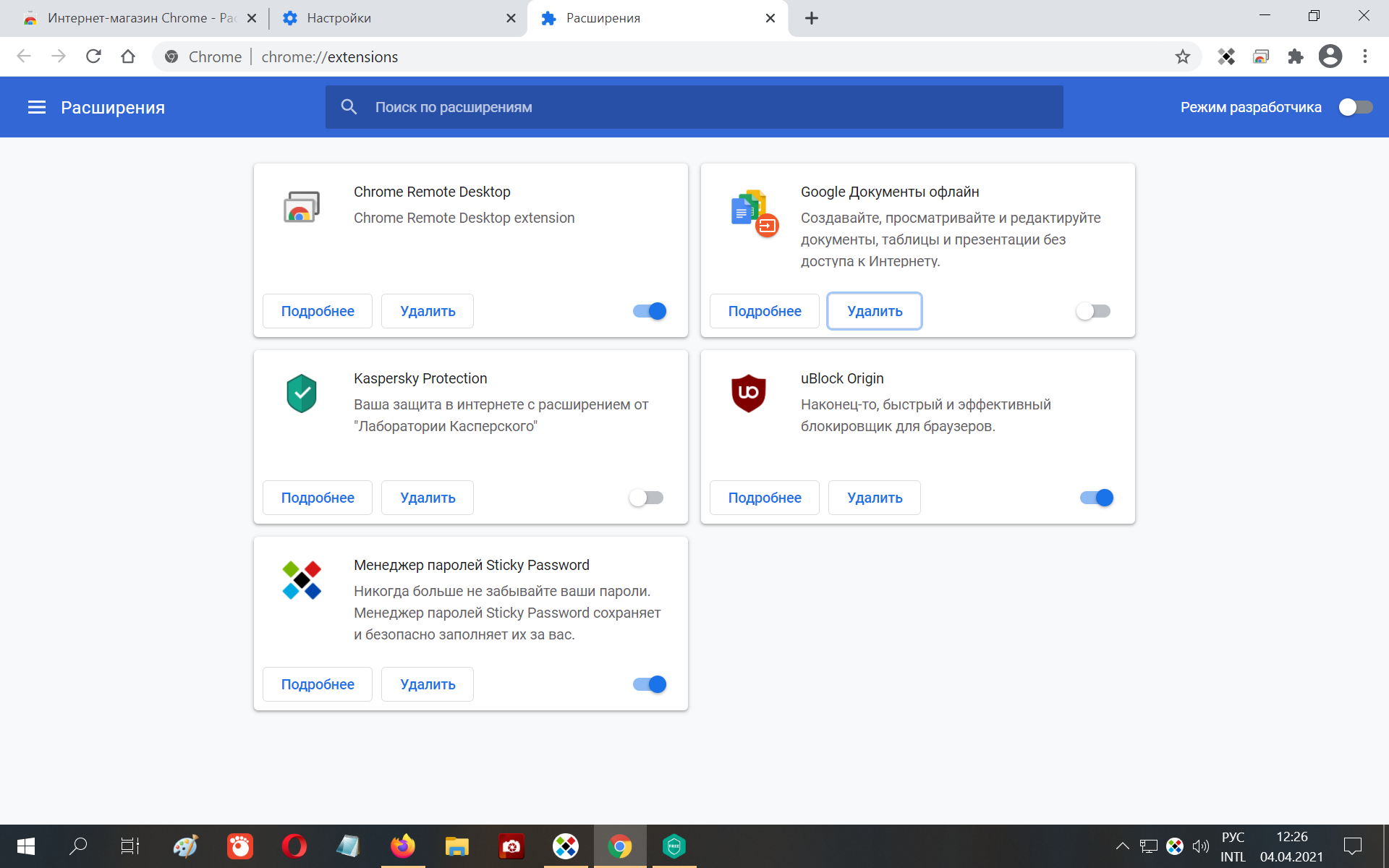Open Подробнее for uBlock Origin
The height and width of the screenshot is (868, 1389).
(x=765, y=498)
